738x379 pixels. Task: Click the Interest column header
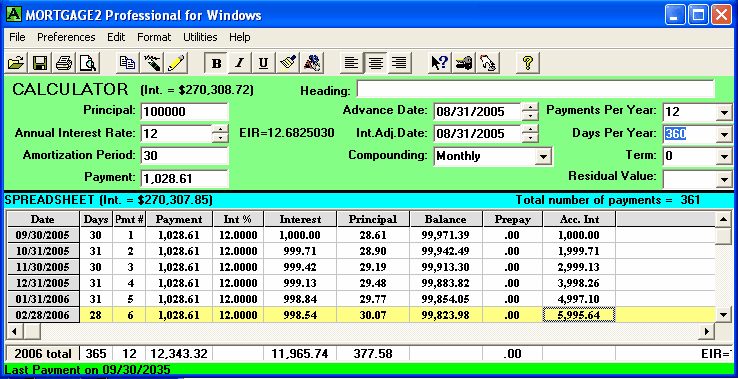[300, 219]
